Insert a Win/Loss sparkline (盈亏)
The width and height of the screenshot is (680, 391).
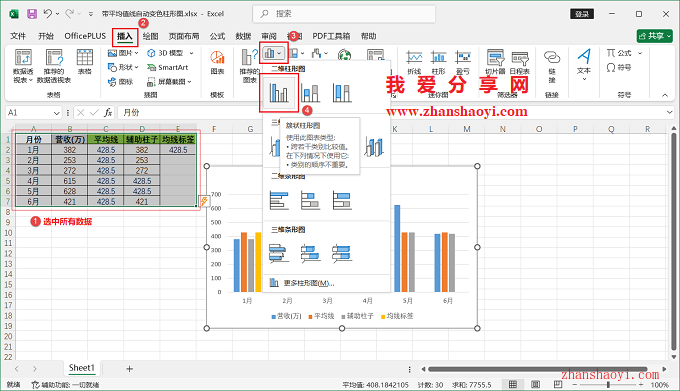click(463, 62)
